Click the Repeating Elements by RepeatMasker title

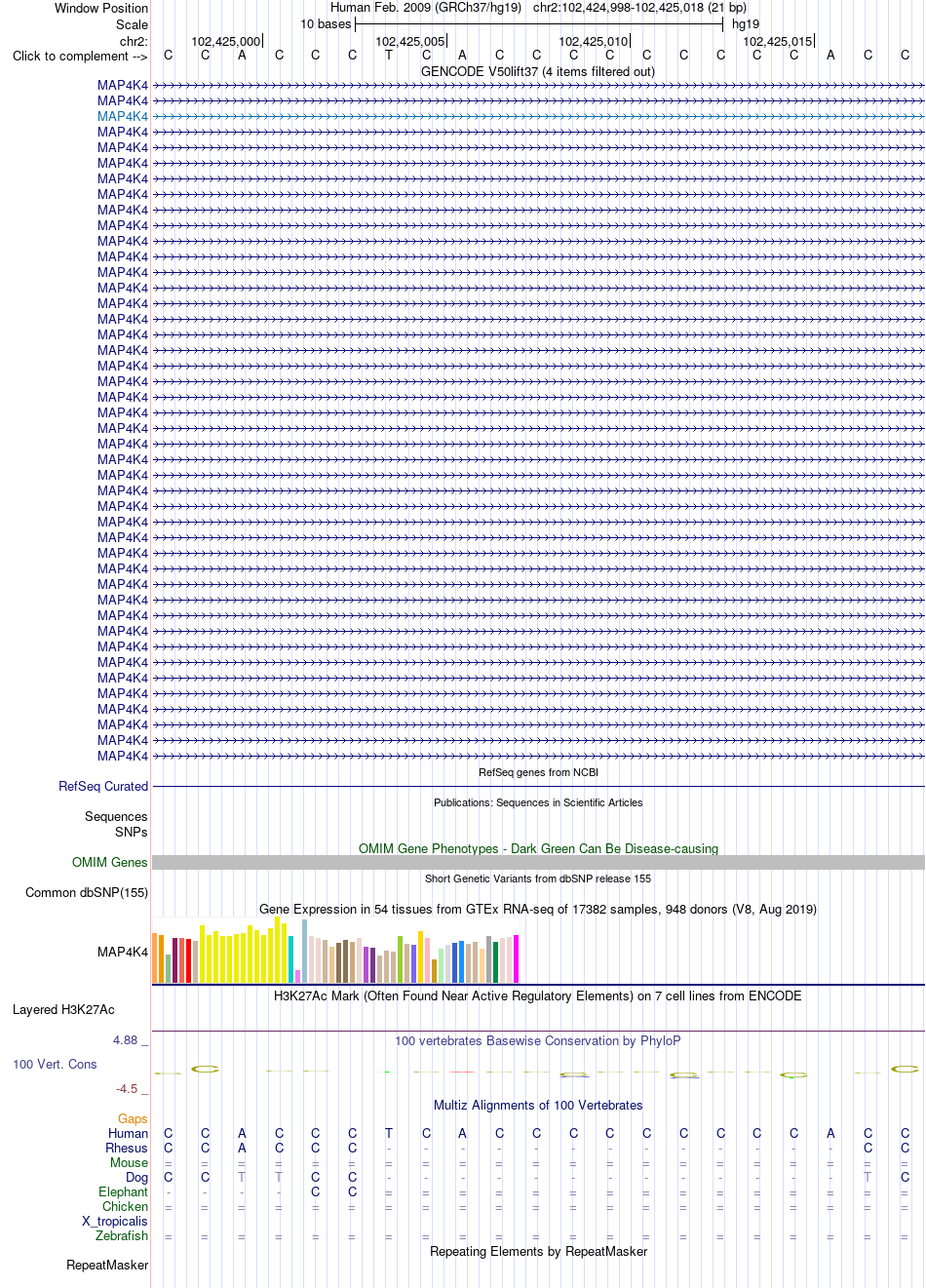[538, 1251]
